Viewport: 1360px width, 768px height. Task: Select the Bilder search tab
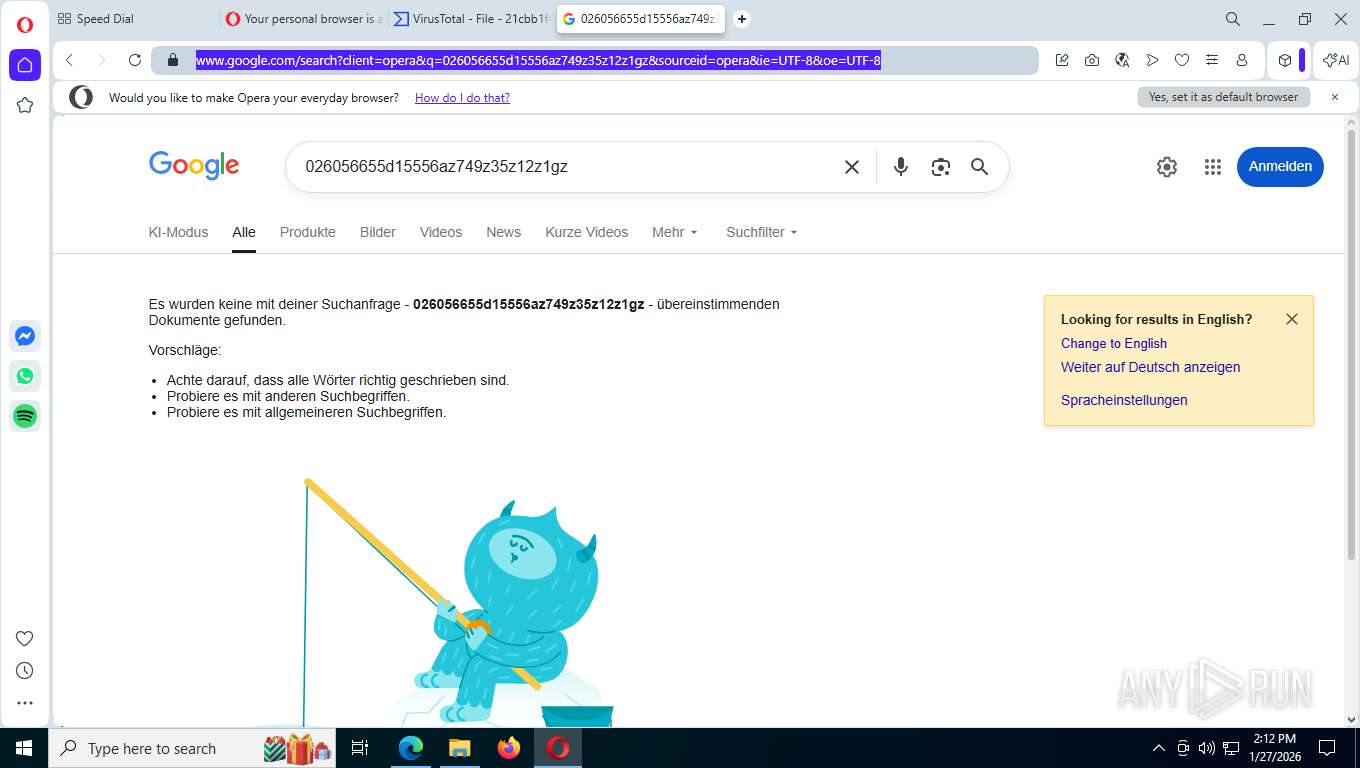coord(378,232)
